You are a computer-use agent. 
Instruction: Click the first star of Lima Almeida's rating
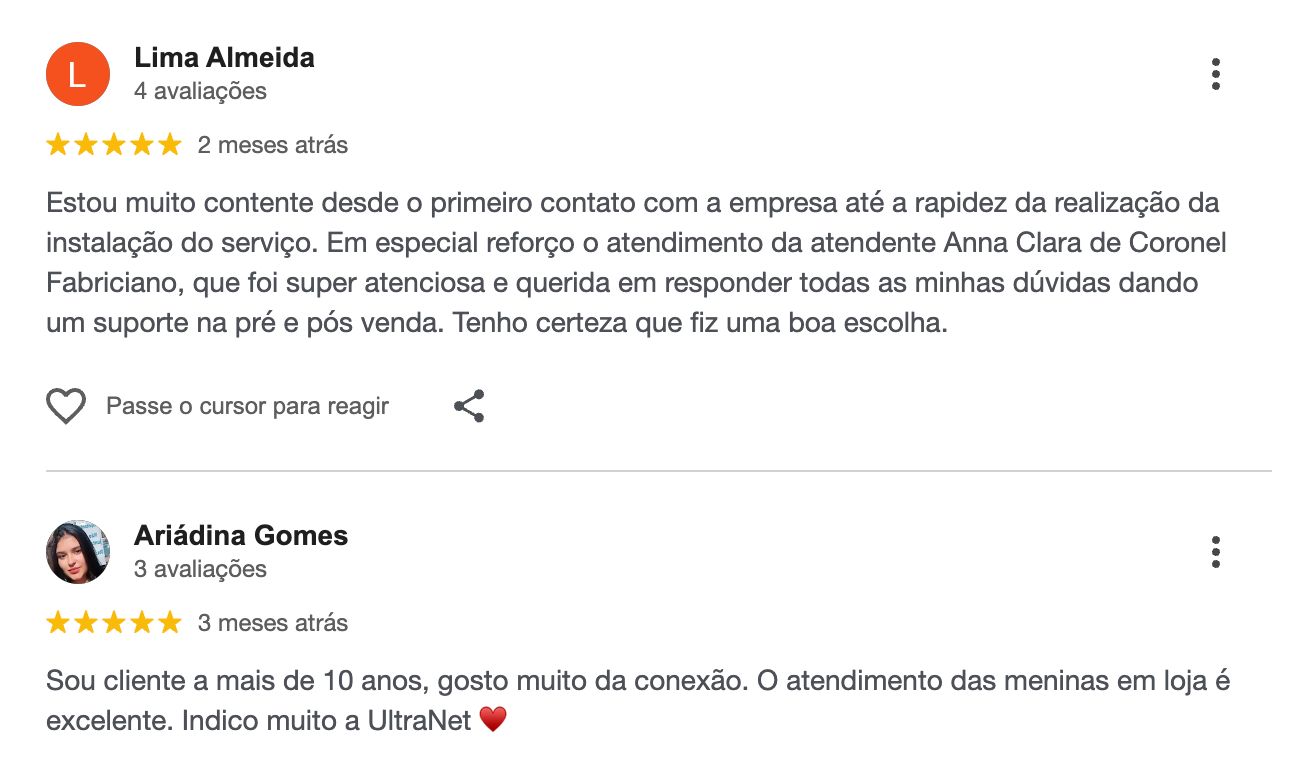[58, 145]
